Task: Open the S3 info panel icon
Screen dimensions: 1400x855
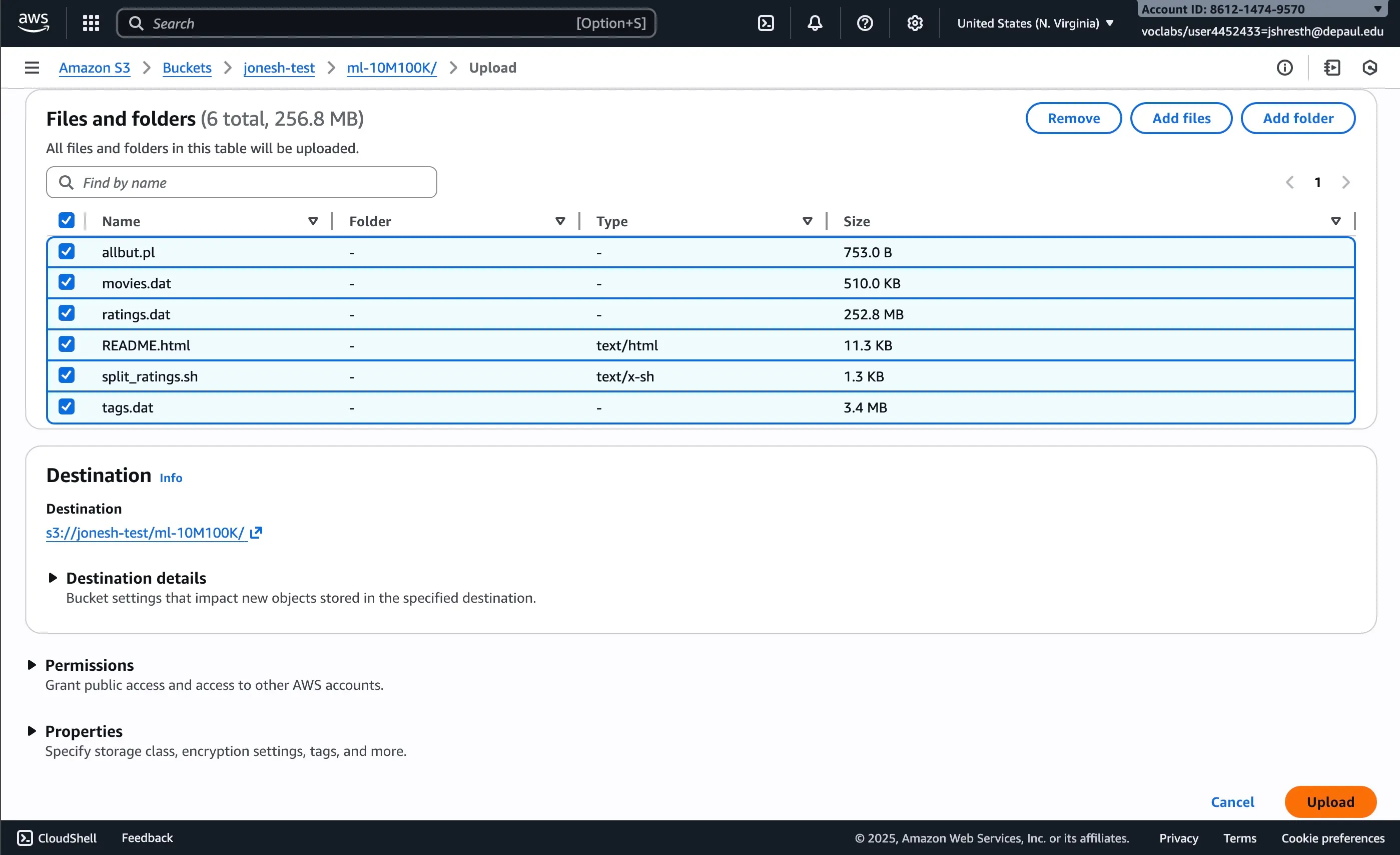Action: [x=1285, y=67]
